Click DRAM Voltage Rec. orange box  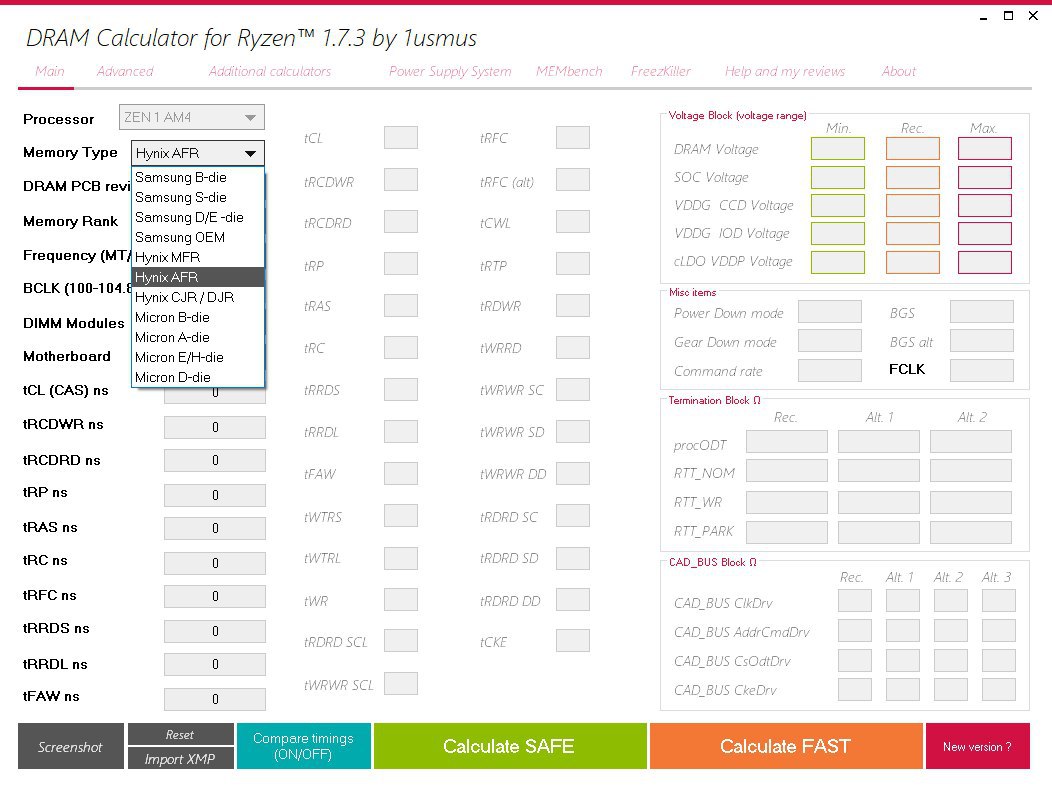(912, 148)
